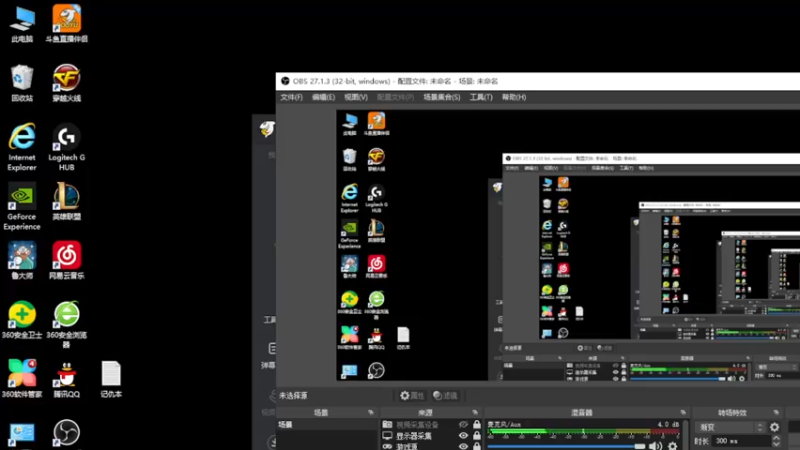Open transition properties gear beside 渐变
Screen dimensions: 800x450
774,427
